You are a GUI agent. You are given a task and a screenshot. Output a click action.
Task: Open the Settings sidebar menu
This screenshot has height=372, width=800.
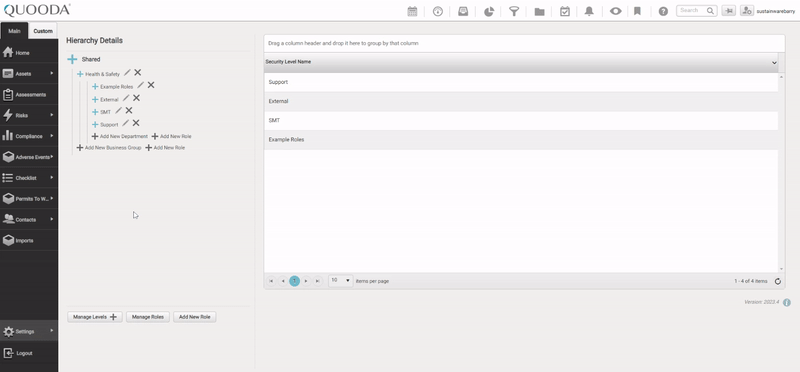[x=29, y=332]
